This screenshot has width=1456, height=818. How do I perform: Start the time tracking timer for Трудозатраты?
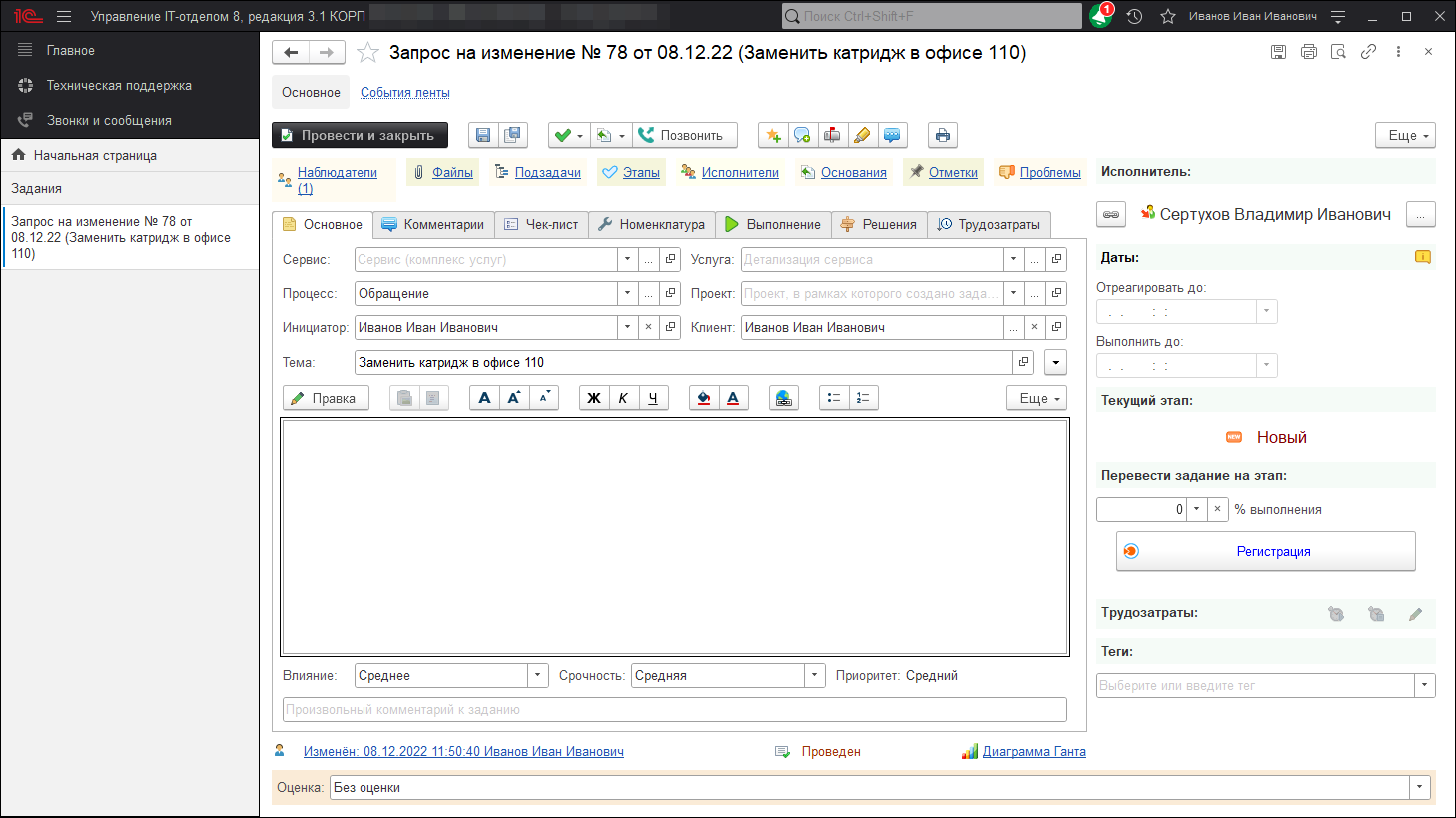(x=1338, y=614)
